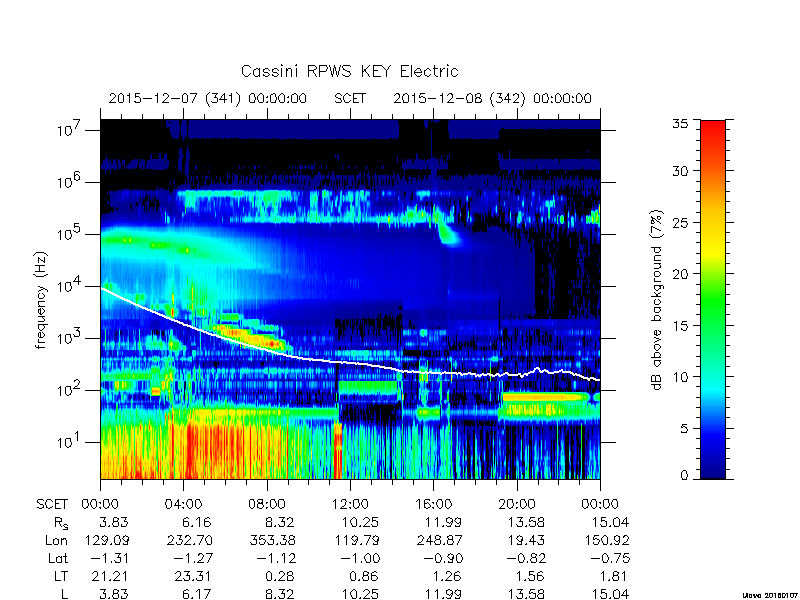This screenshot has height=600, width=800.
Task: Click the local time value 1.26
Action: point(447,576)
